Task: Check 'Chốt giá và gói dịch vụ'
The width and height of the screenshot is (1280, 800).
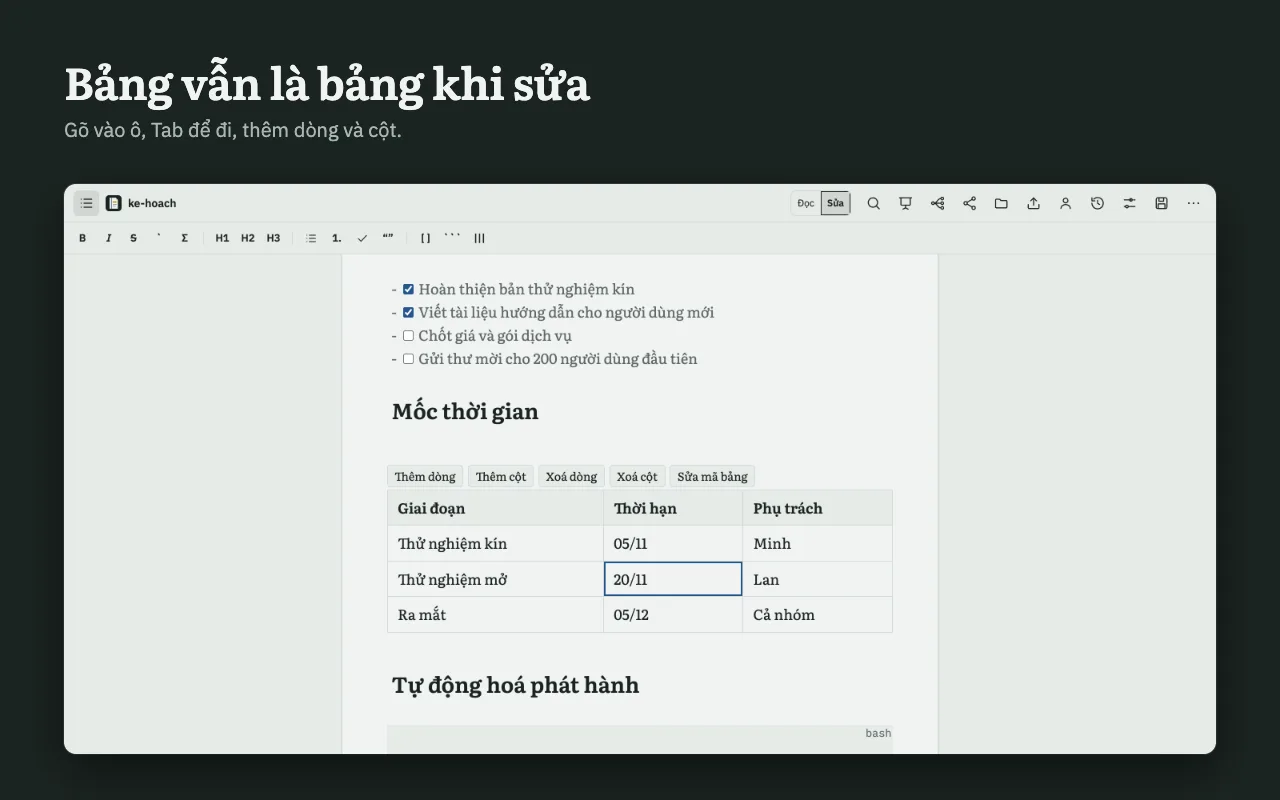Action: click(408, 335)
